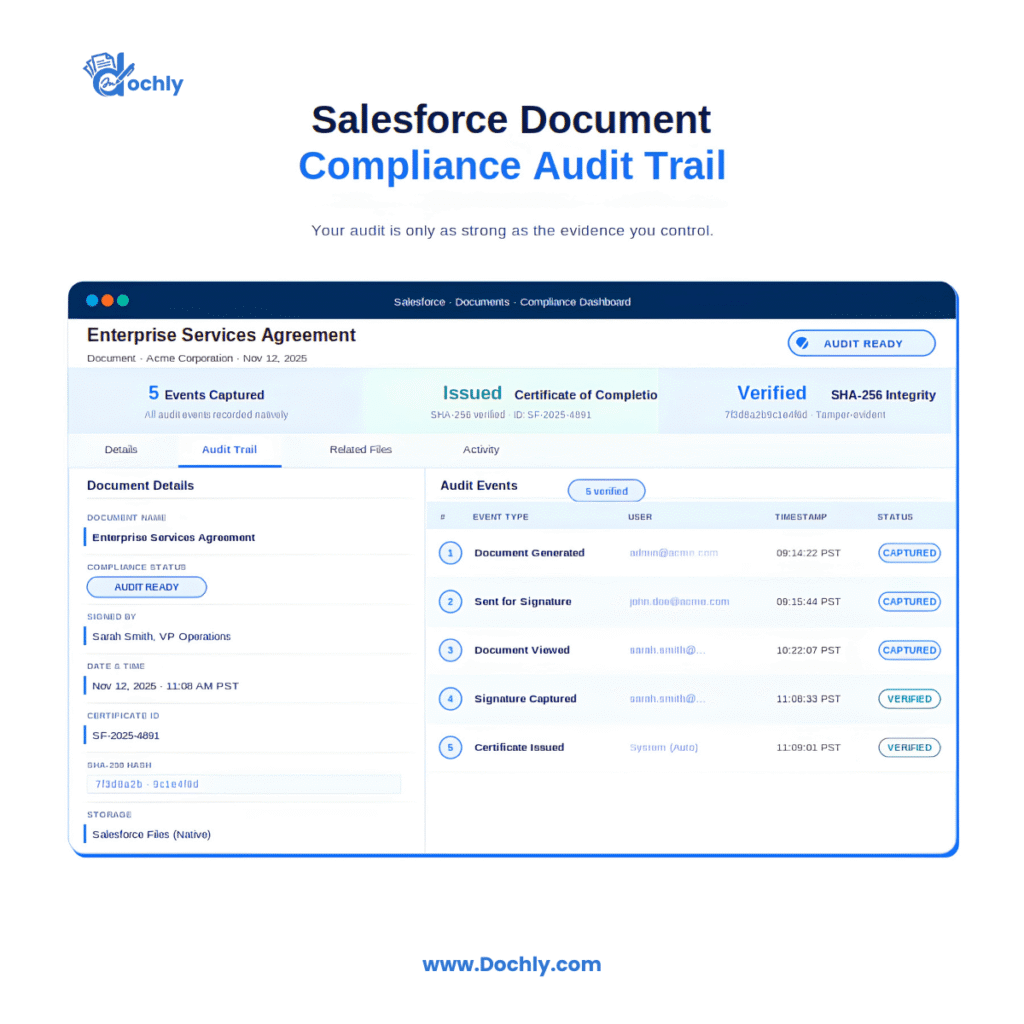Image resolution: width=1024 pixels, height=1024 pixels.
Task: Click the Enterprise Services Agreement document name field
Action: point(174,537)
